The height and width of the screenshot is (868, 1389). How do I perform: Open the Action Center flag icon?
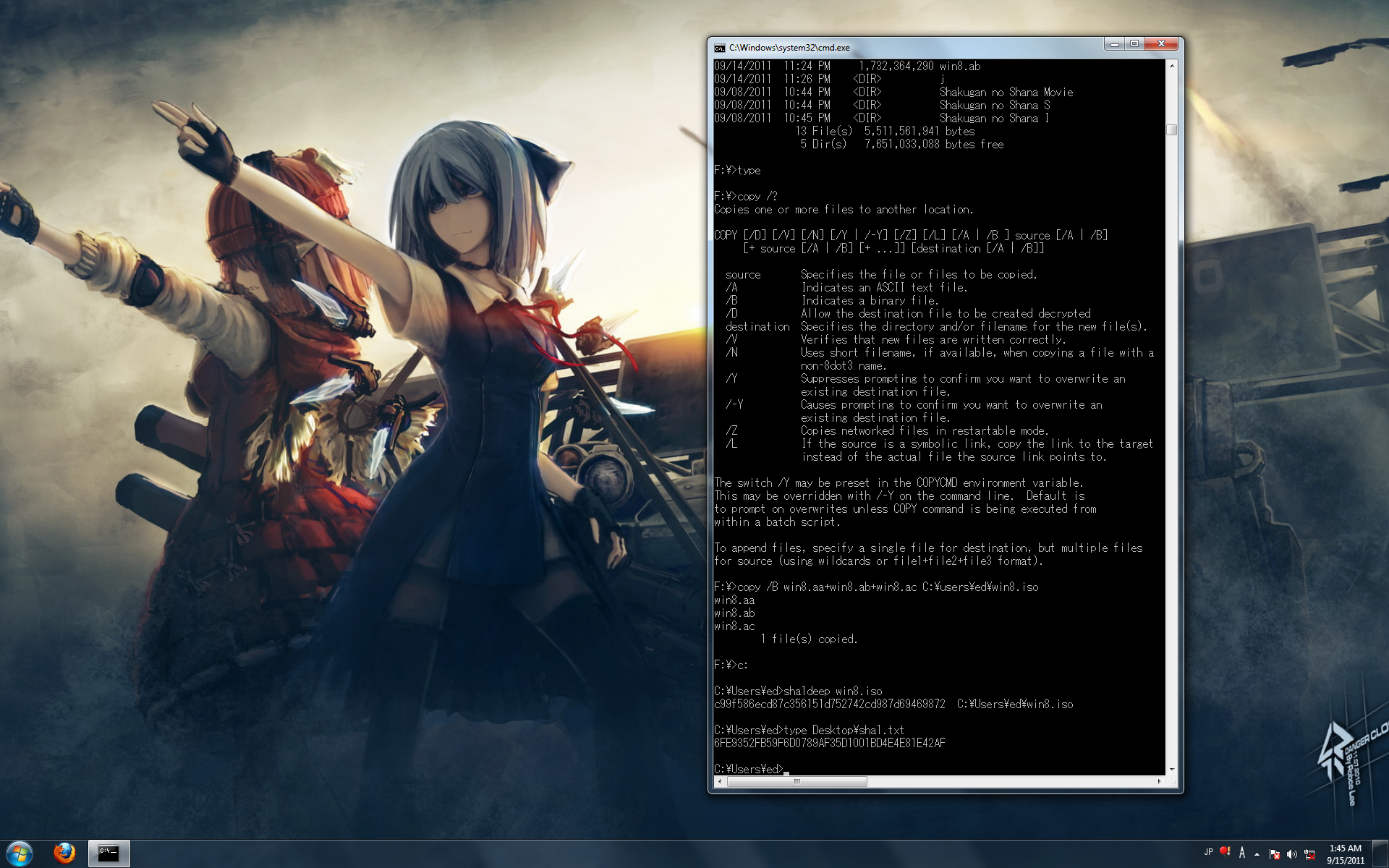1275,854
